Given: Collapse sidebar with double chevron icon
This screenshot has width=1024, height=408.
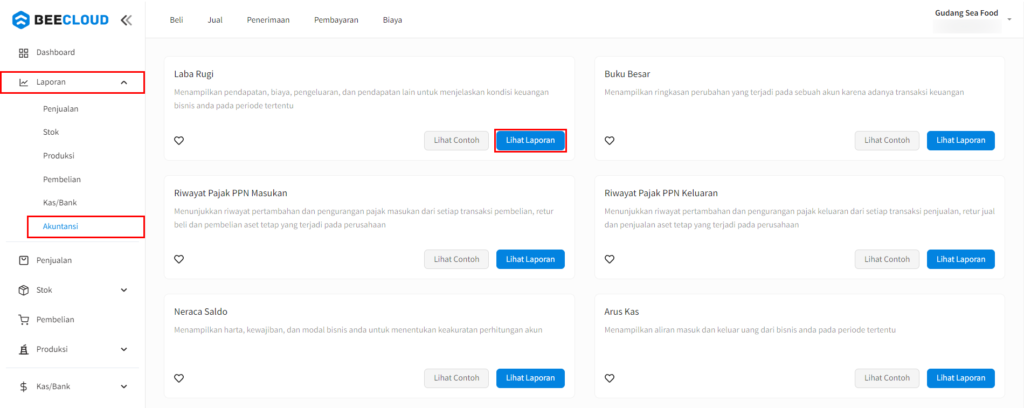Looking at the screenshot, I should pyautogui.click(x=125, y=19).
